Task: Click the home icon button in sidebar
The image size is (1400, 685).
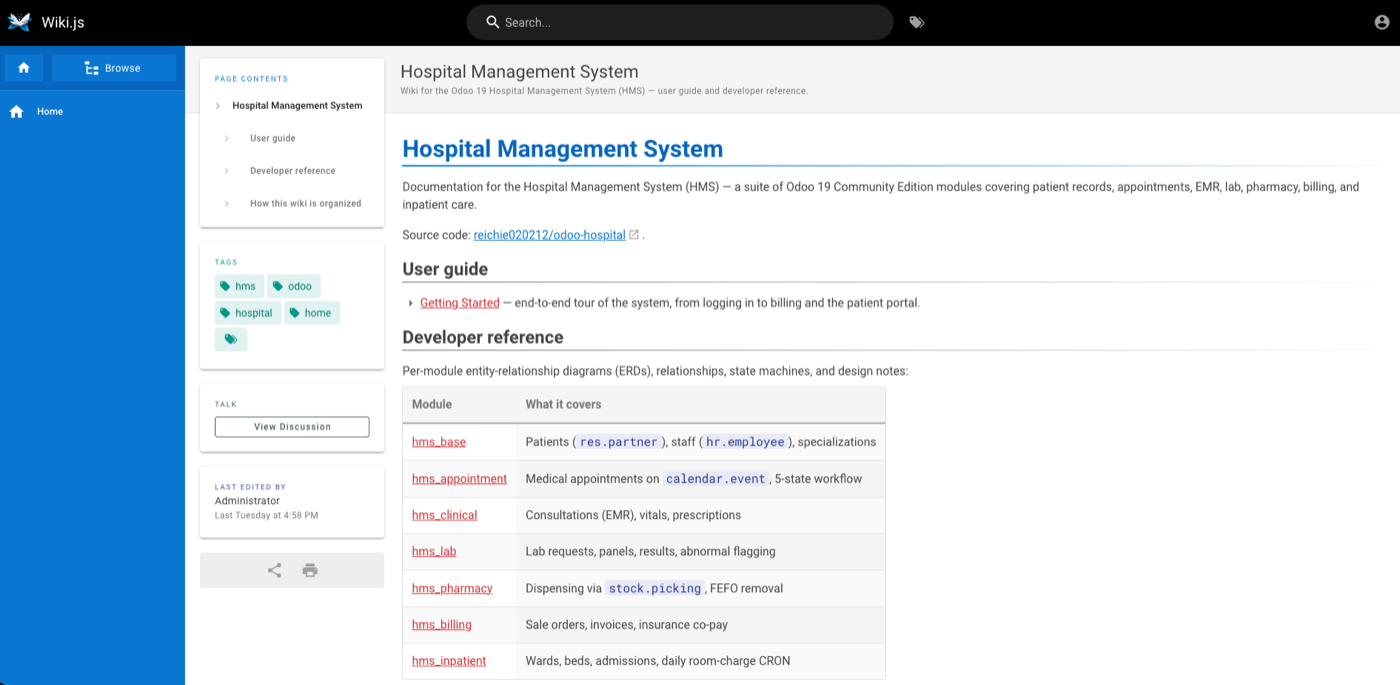Action: [24, 68]
